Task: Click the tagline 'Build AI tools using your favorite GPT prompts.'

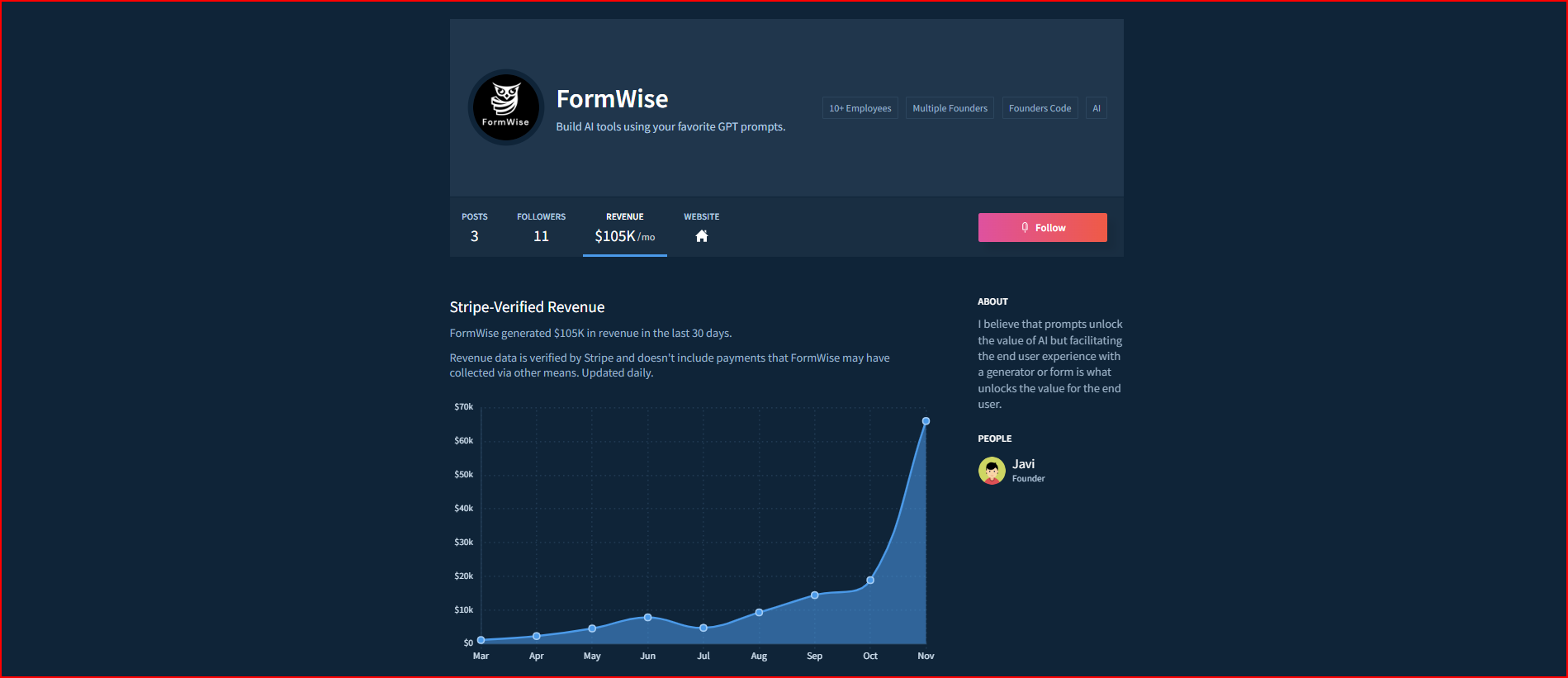Action: point(670,126)
